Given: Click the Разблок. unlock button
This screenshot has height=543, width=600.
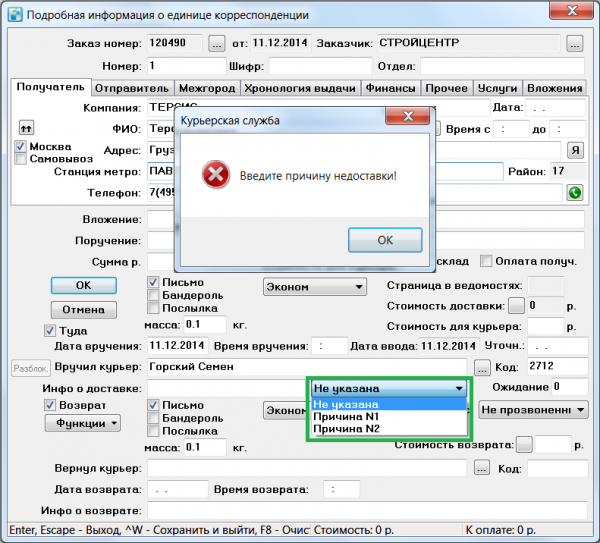Looking at the screenshot, I should (x=27, y=367).
